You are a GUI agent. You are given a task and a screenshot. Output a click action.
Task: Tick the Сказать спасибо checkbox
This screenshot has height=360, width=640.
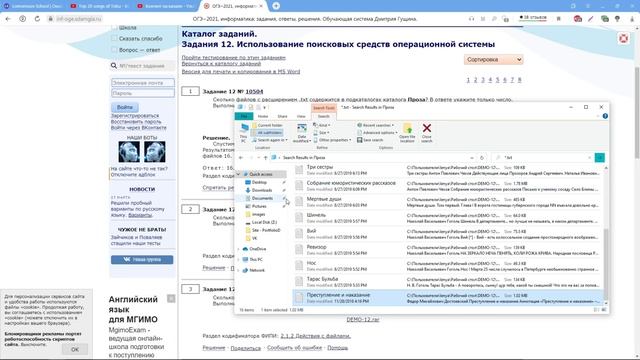[x=114, y=38]
